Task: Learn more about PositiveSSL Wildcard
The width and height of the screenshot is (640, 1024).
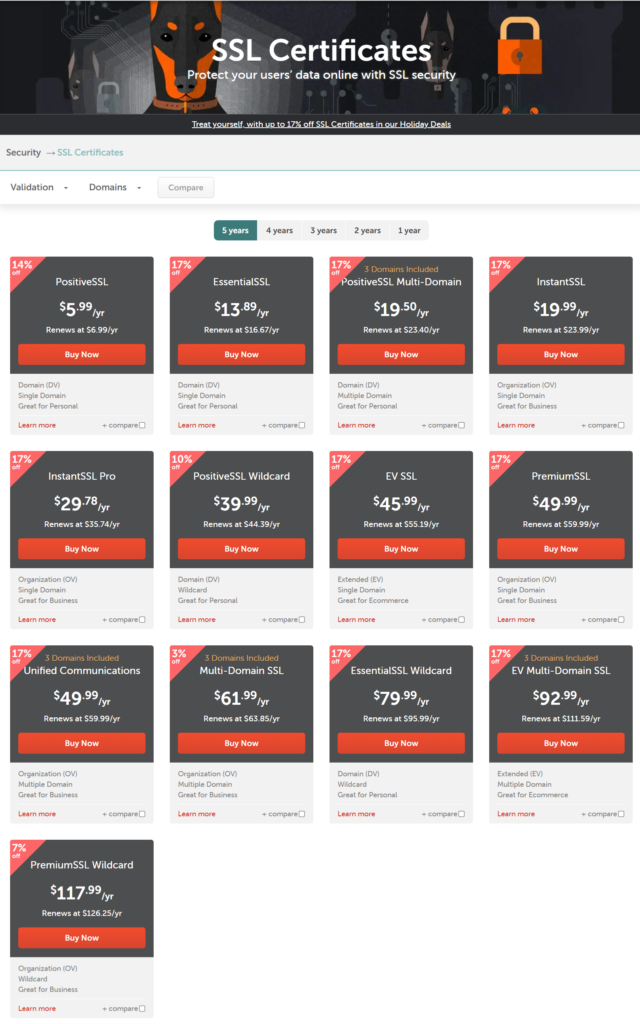Action: pos(197,620)
